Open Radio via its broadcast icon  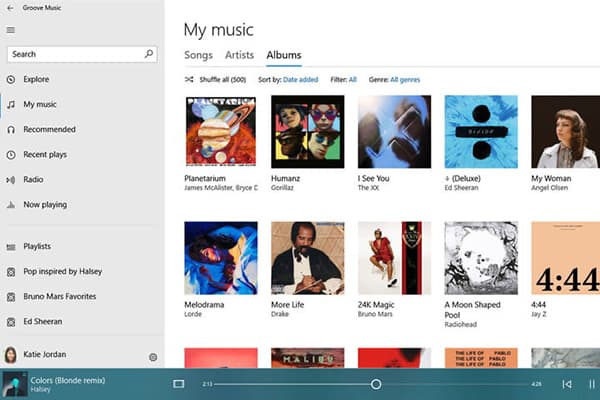[x=11, y=180]
